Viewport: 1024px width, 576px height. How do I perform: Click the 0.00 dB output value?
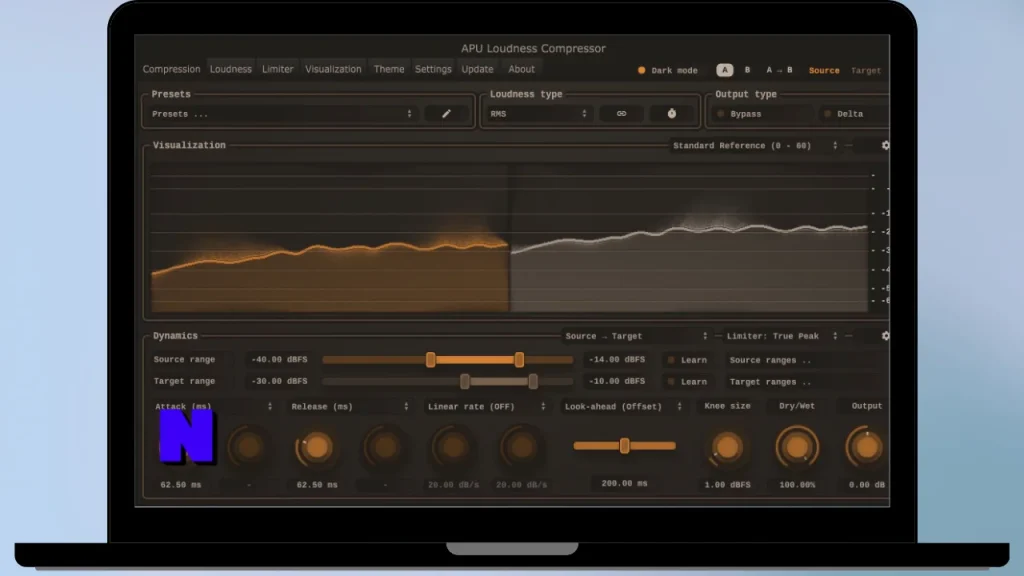[867, 485]
